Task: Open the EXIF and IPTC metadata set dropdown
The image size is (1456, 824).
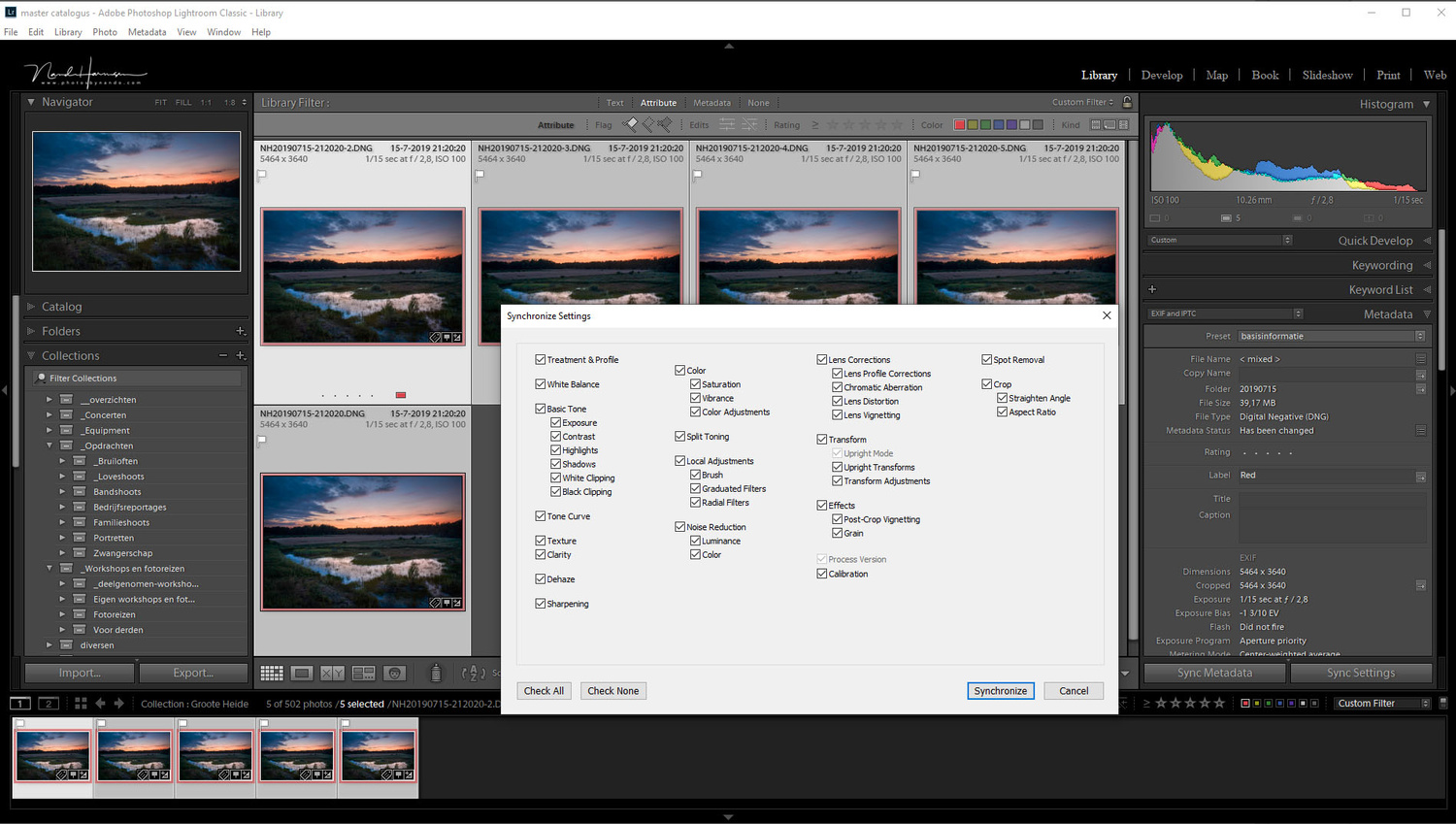Action: [x=1225, y=313]
